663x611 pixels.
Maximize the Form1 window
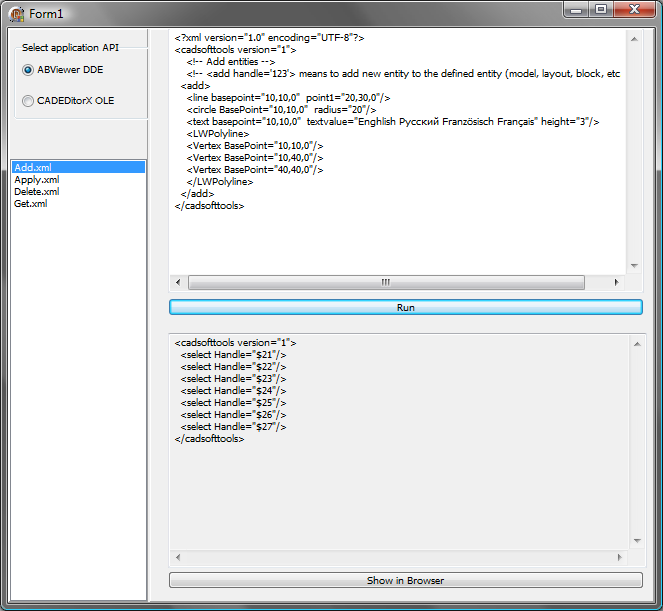point(601,9)
